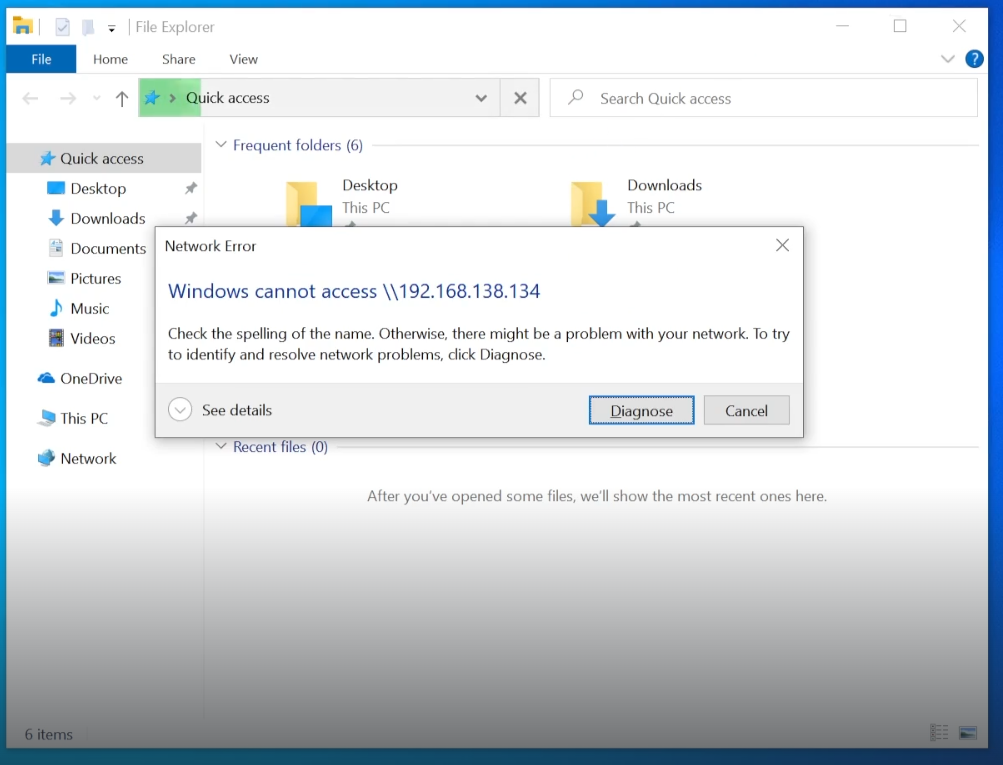The height and width of the screenshot is (765, 1003).
Task: Click the Diagnose button
Action: click(641, 410)
